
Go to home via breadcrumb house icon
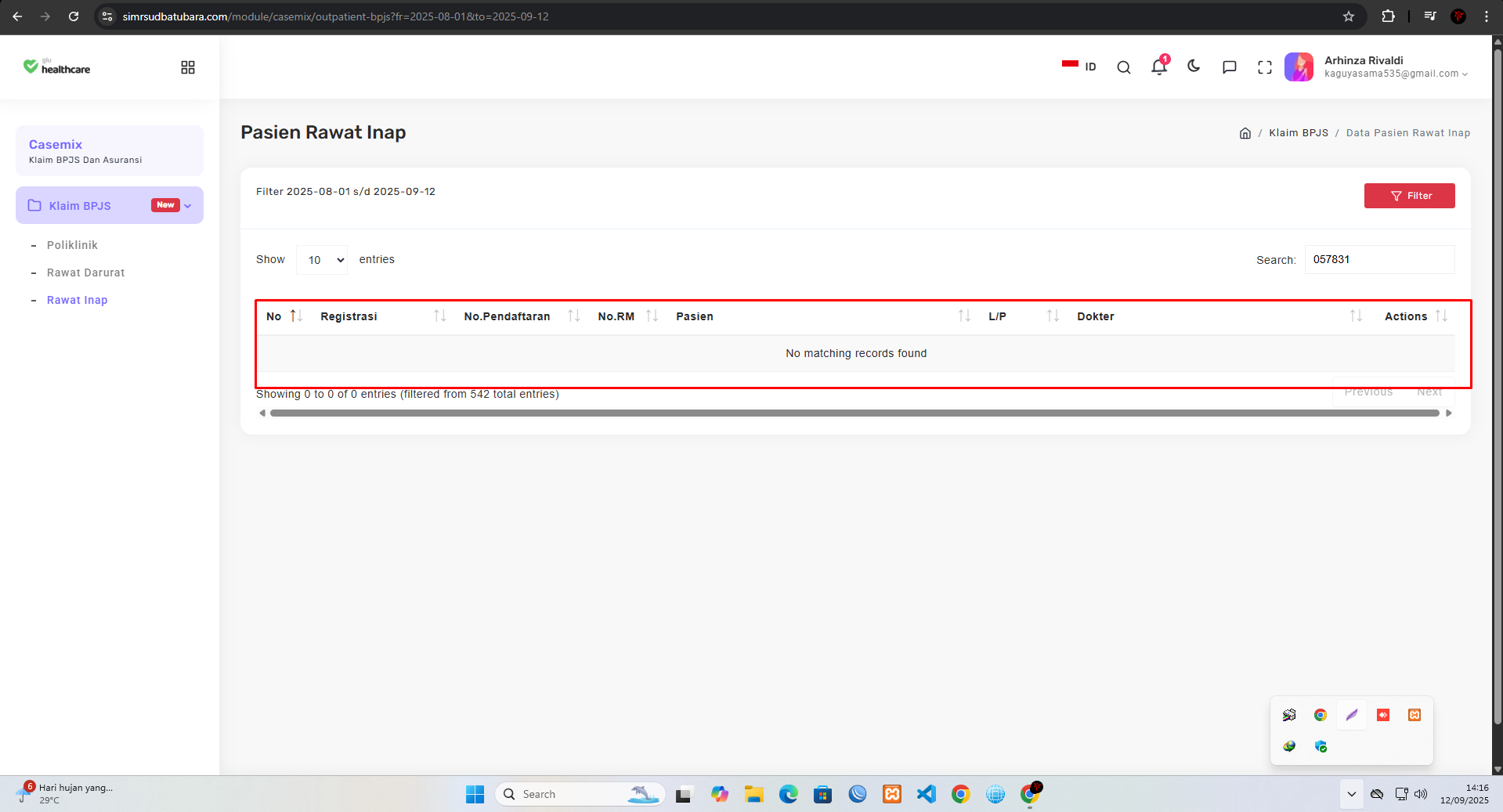tap(1245, 133)
